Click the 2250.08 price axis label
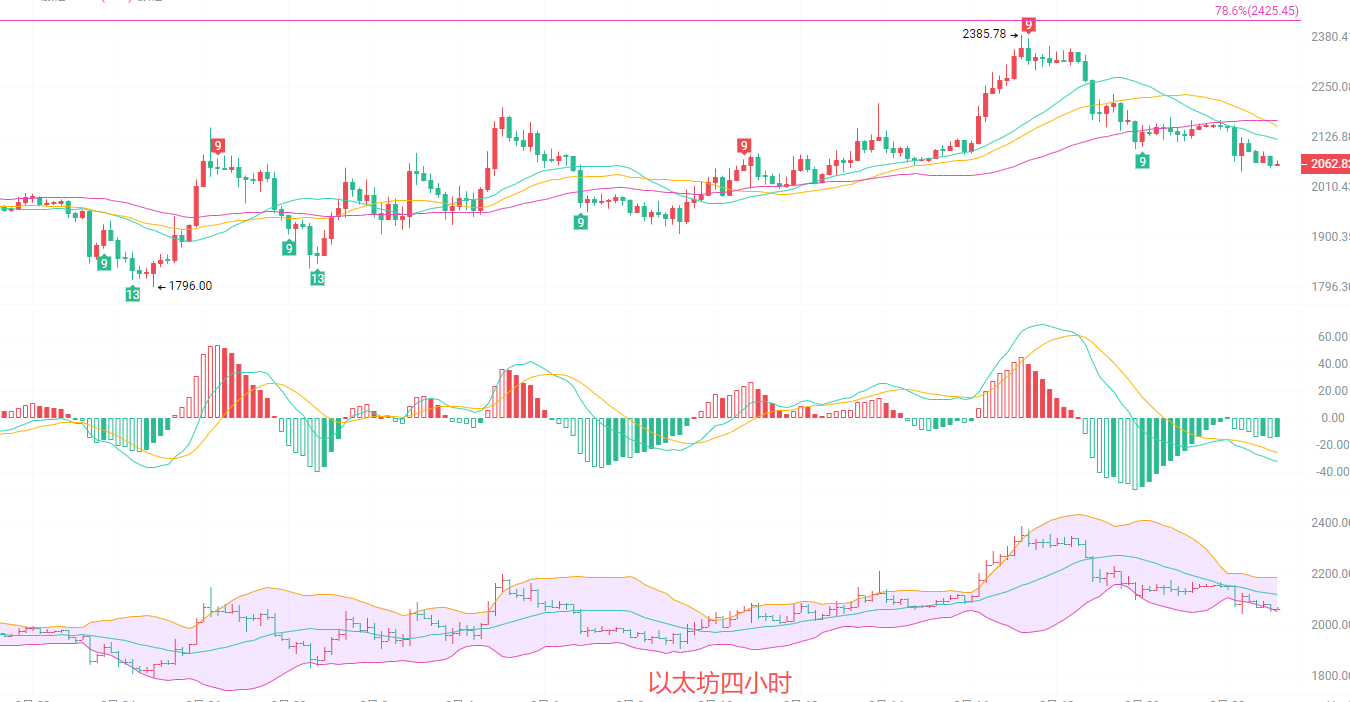 point(1329,86)
